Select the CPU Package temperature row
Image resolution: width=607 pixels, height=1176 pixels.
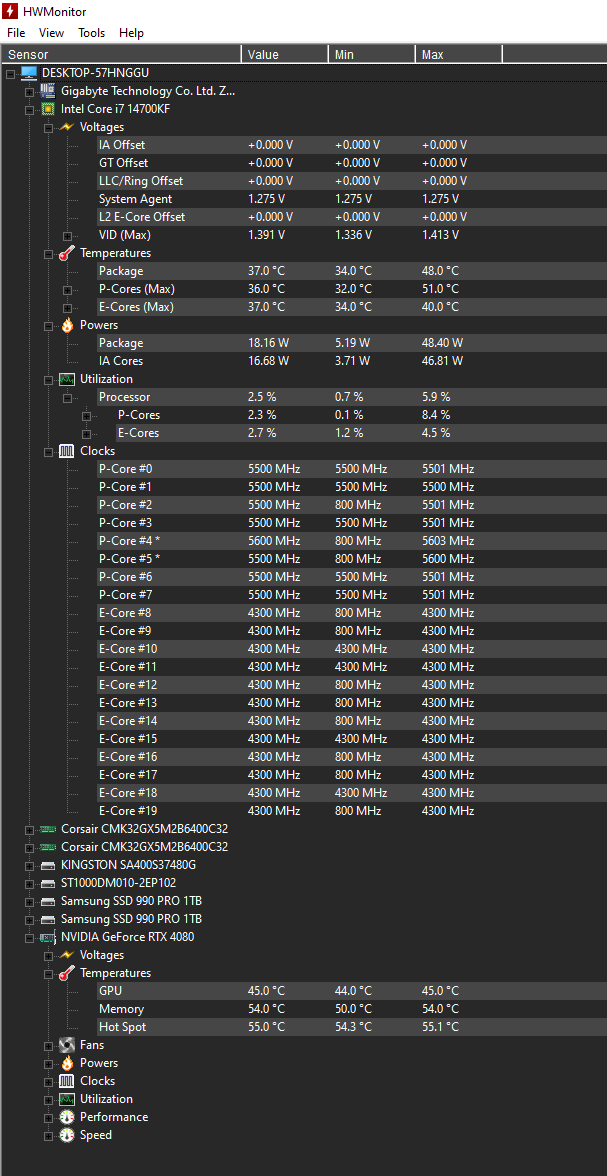[351, 271]
